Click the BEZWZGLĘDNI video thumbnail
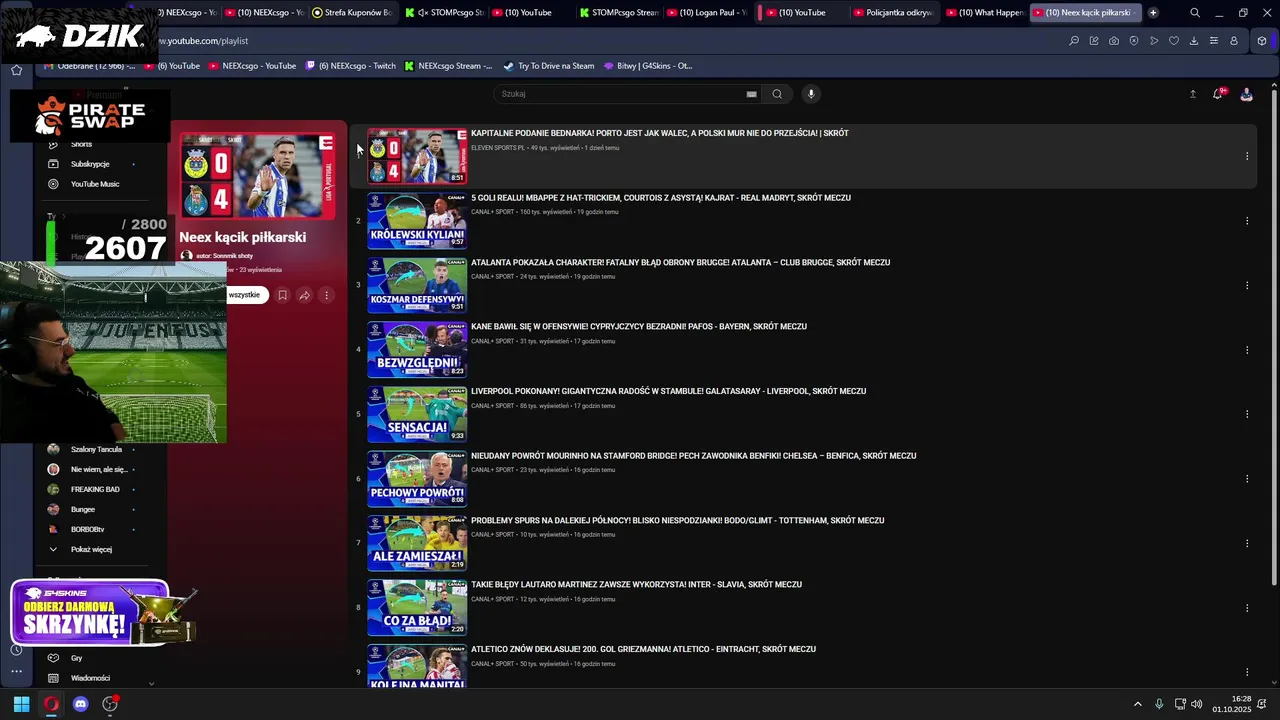1280x720 pixels. click(x=417, y=350)
